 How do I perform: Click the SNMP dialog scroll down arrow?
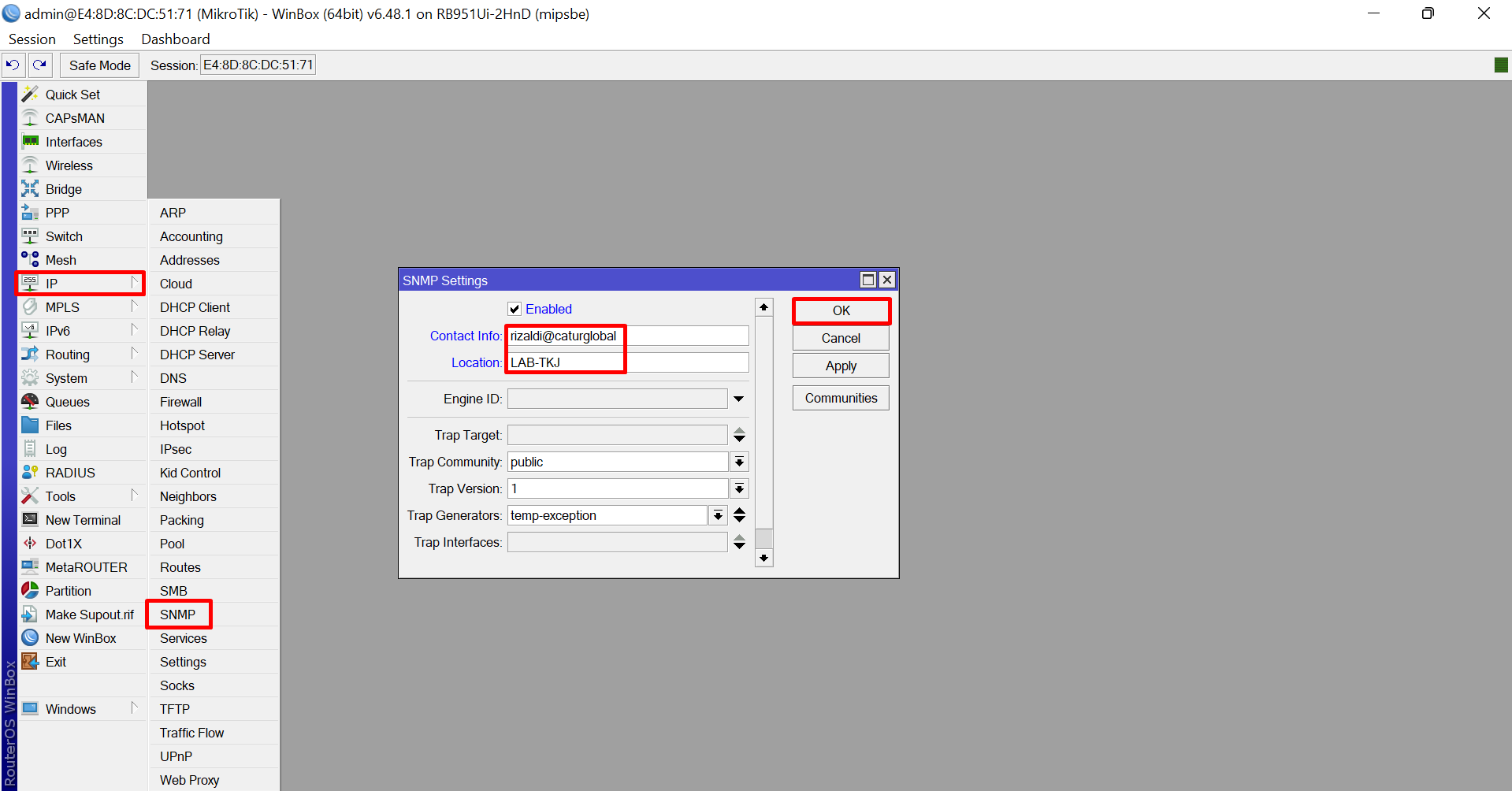(x=763, y=558)
